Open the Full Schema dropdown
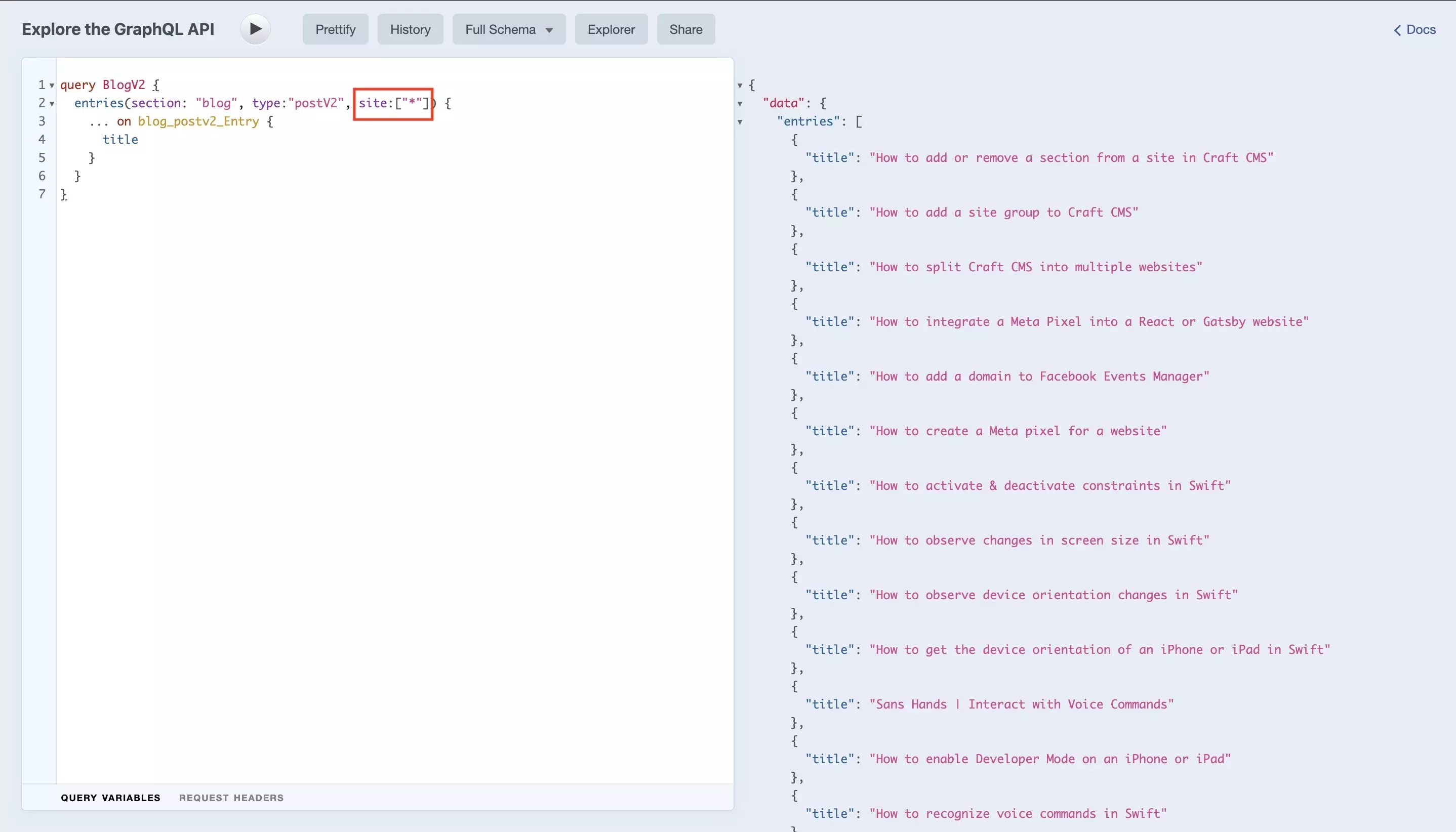The width and height of the screenshot is (1456, 832). coord(508,28)
